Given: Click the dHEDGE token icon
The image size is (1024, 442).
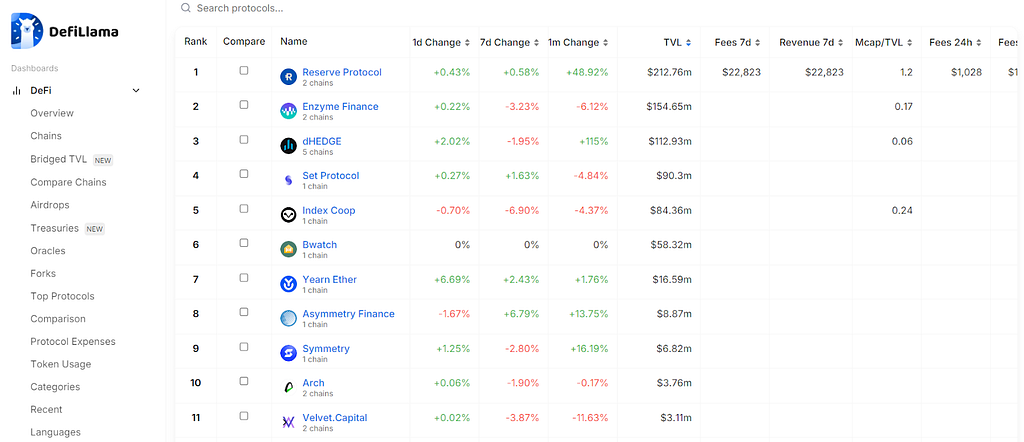Looking at the screenshot, I should tap(288, 146).
